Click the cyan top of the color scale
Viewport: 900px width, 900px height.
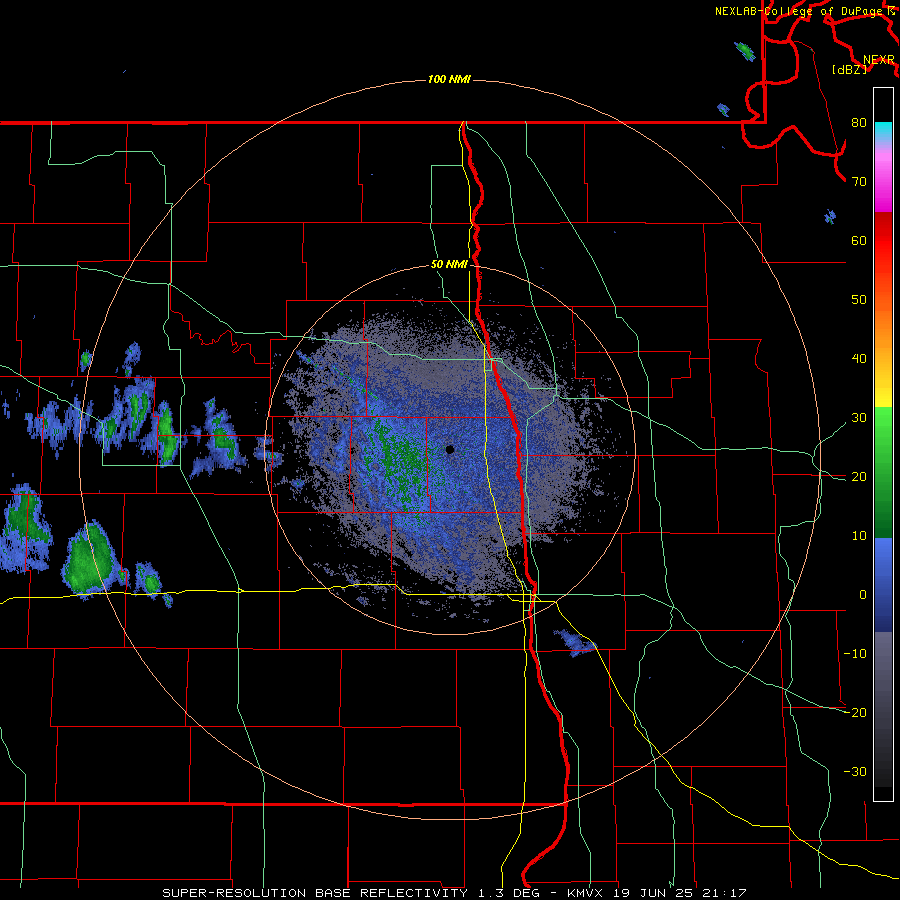pos(883,132)
